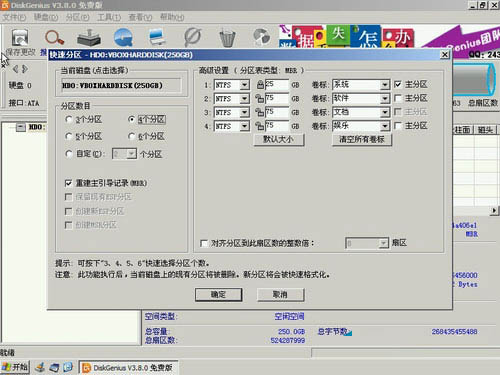Open the Help menu
Viewport: 500px width, 375px height.
[172, 17]
